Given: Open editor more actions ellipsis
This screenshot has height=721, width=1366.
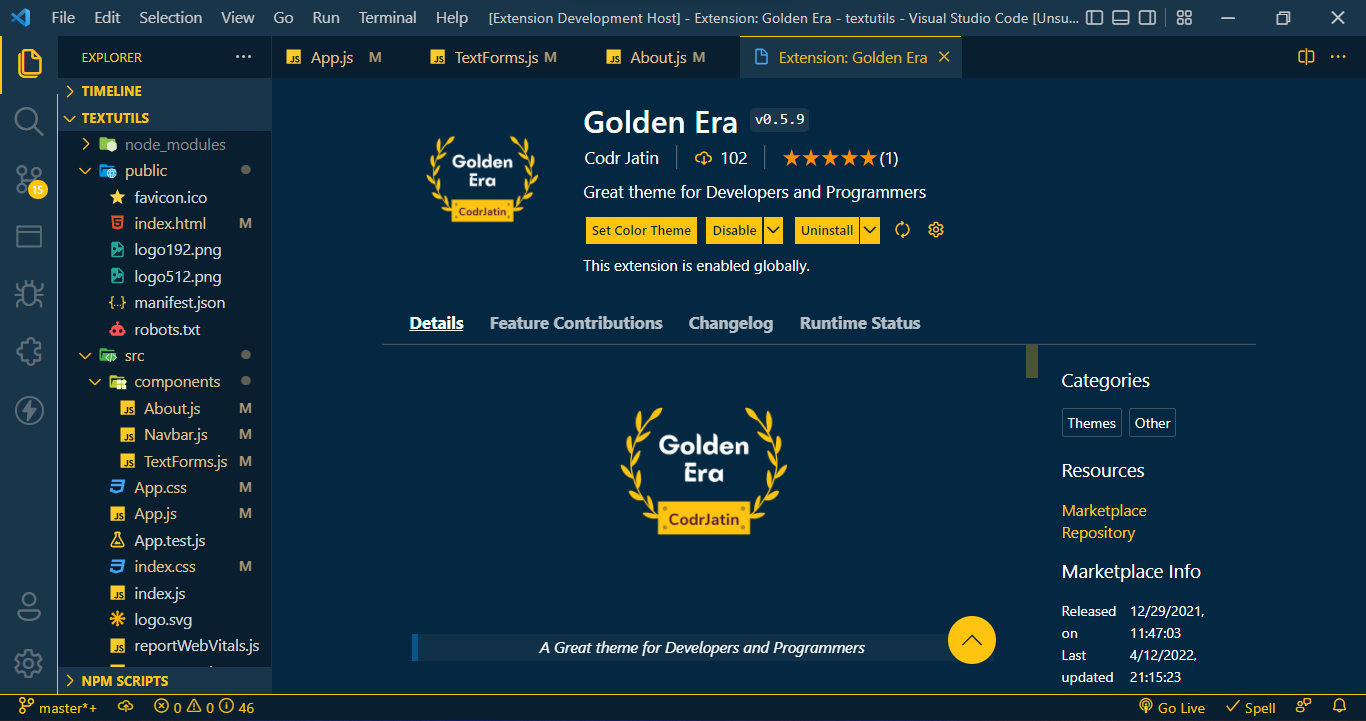Looking at the screenshot, I should [1338, 57].
